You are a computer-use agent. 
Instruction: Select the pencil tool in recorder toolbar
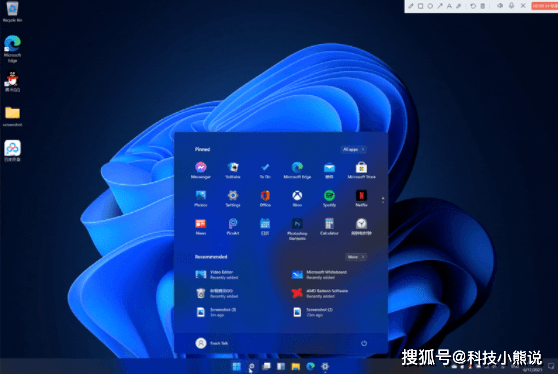coord(411,6)
